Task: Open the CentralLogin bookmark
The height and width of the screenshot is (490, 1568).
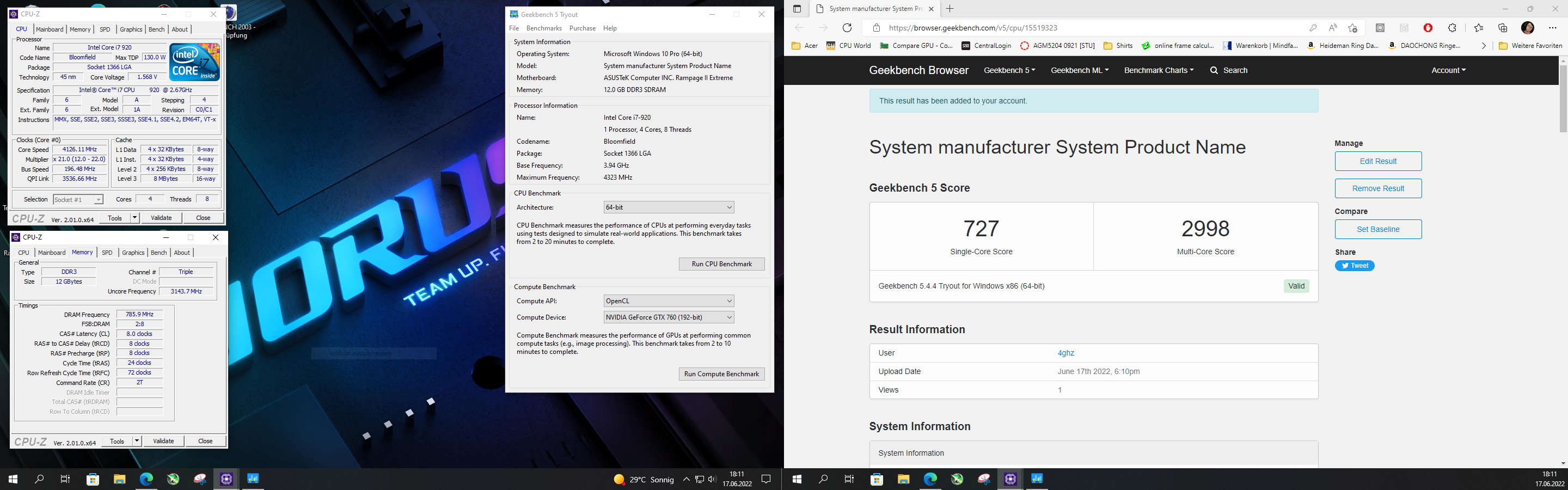Action: coord(986,46)
